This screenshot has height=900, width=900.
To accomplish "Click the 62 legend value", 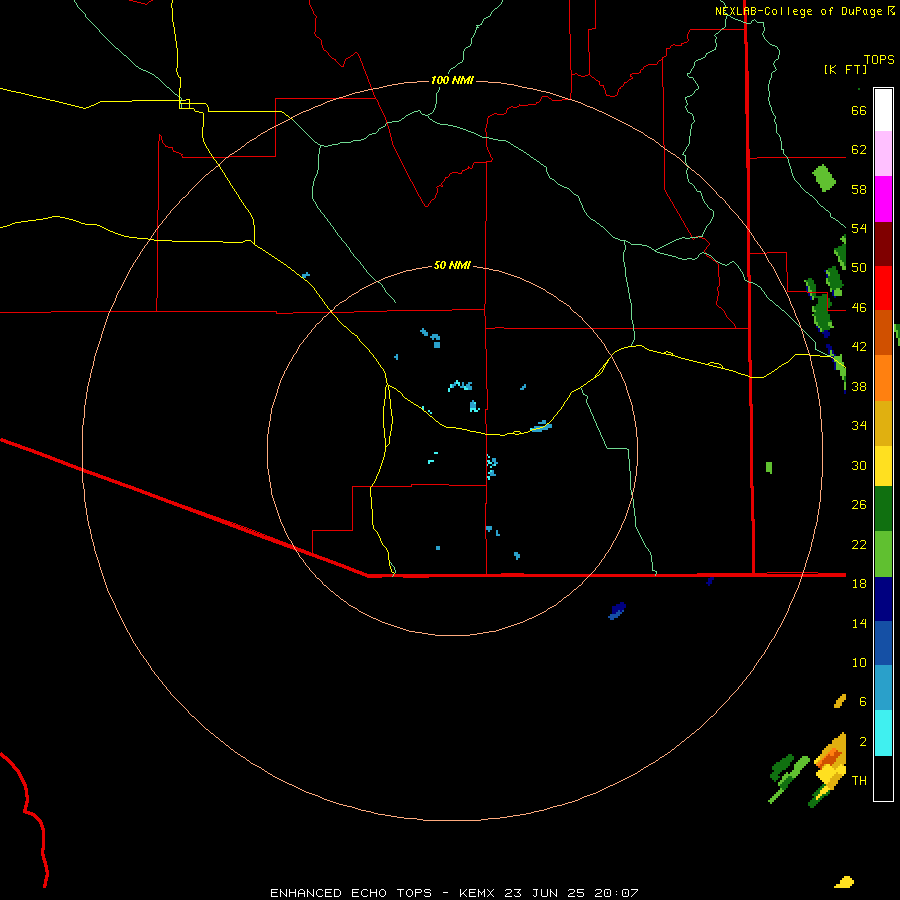I will [859, 150].
